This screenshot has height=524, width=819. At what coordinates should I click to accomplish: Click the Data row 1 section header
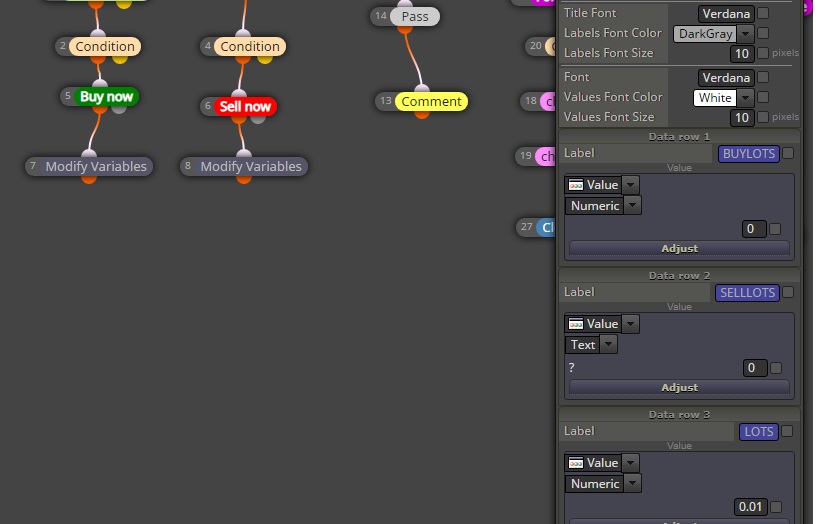(x=679, y=137)
